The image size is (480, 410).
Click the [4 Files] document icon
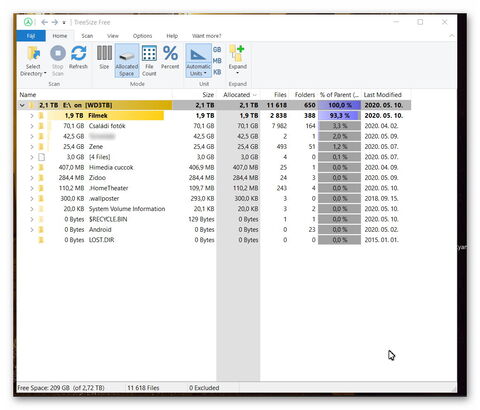tap(41, 157)
